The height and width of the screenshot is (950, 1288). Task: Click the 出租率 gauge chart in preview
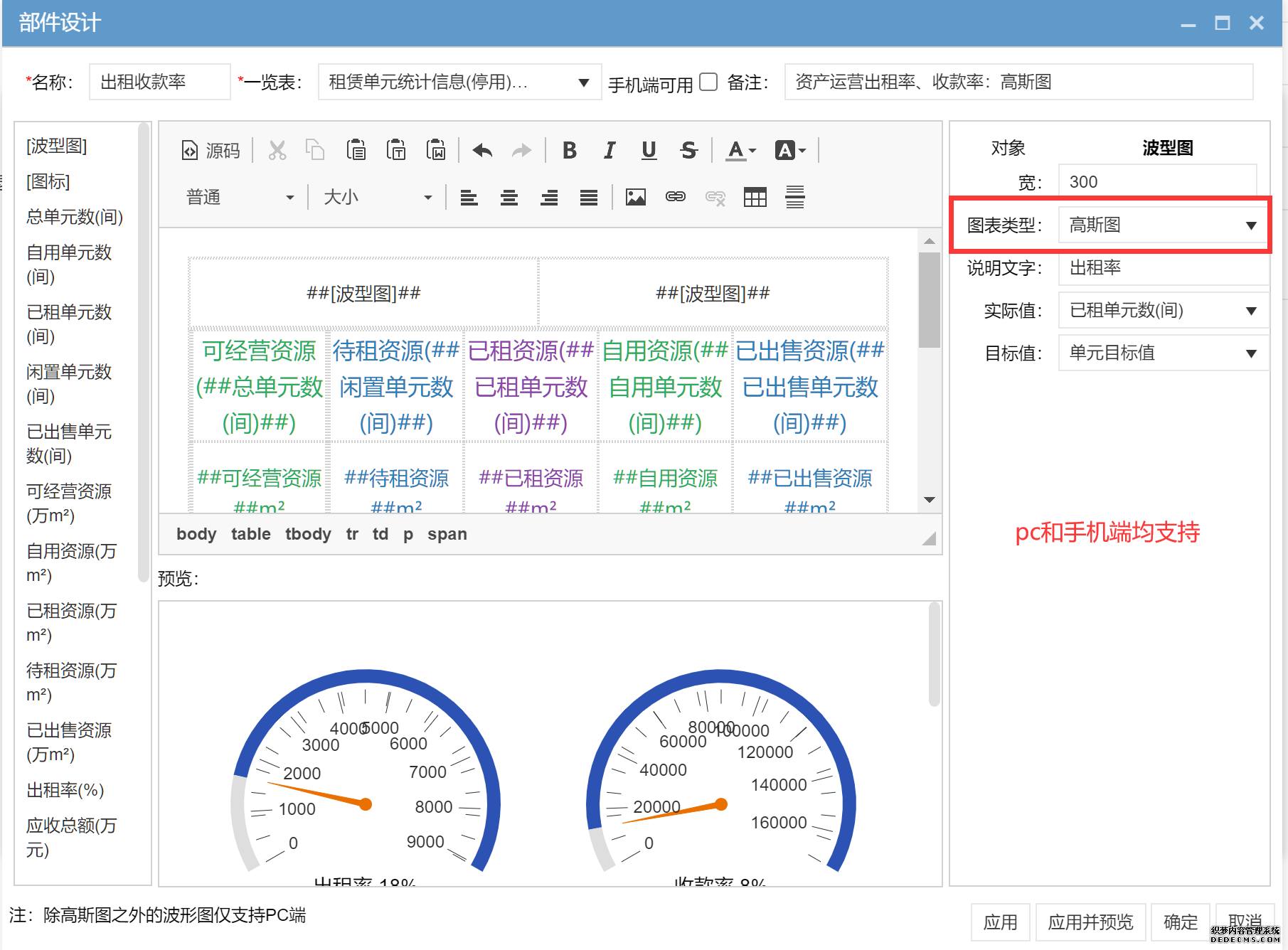[366, 779]
